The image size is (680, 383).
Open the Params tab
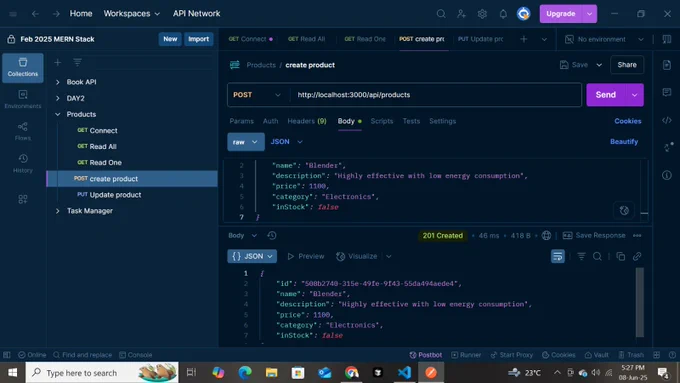[242, 121]
